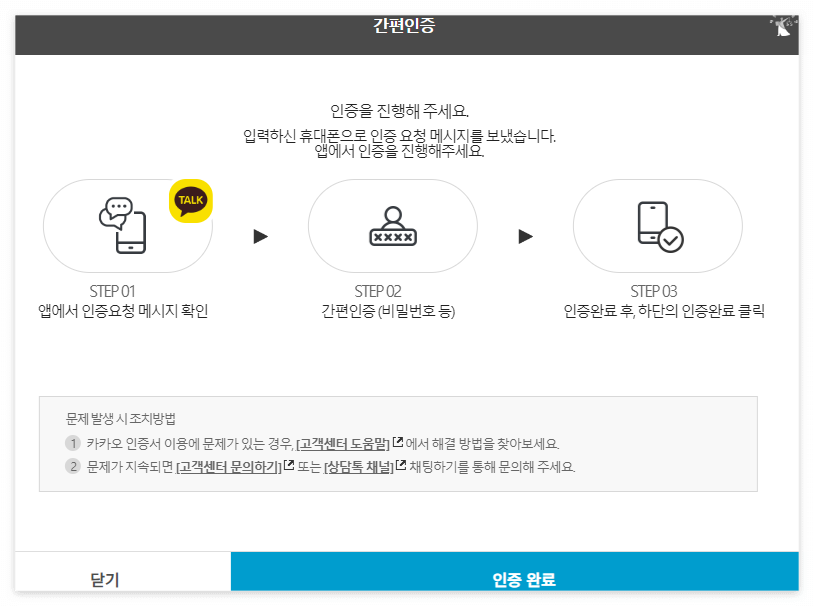
Task: Click the 닫기 button
Action: [123, 571]
